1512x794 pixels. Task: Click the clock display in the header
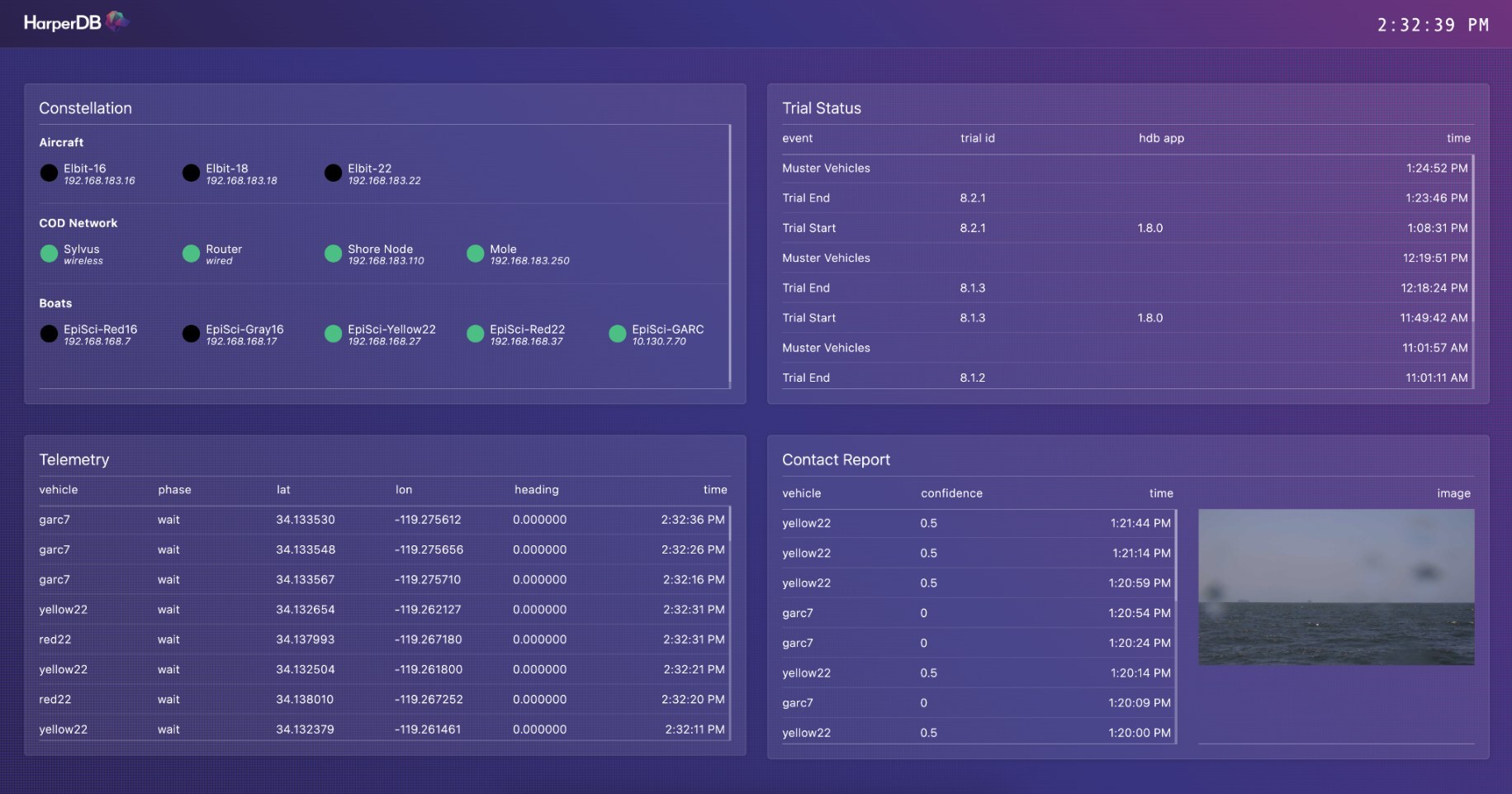[1432, 26]
